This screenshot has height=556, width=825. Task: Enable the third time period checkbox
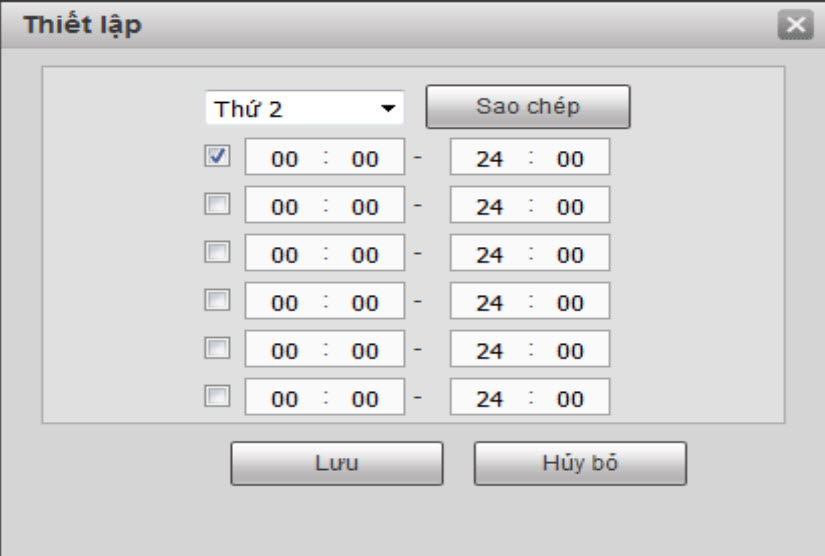(x=217, y=252)
